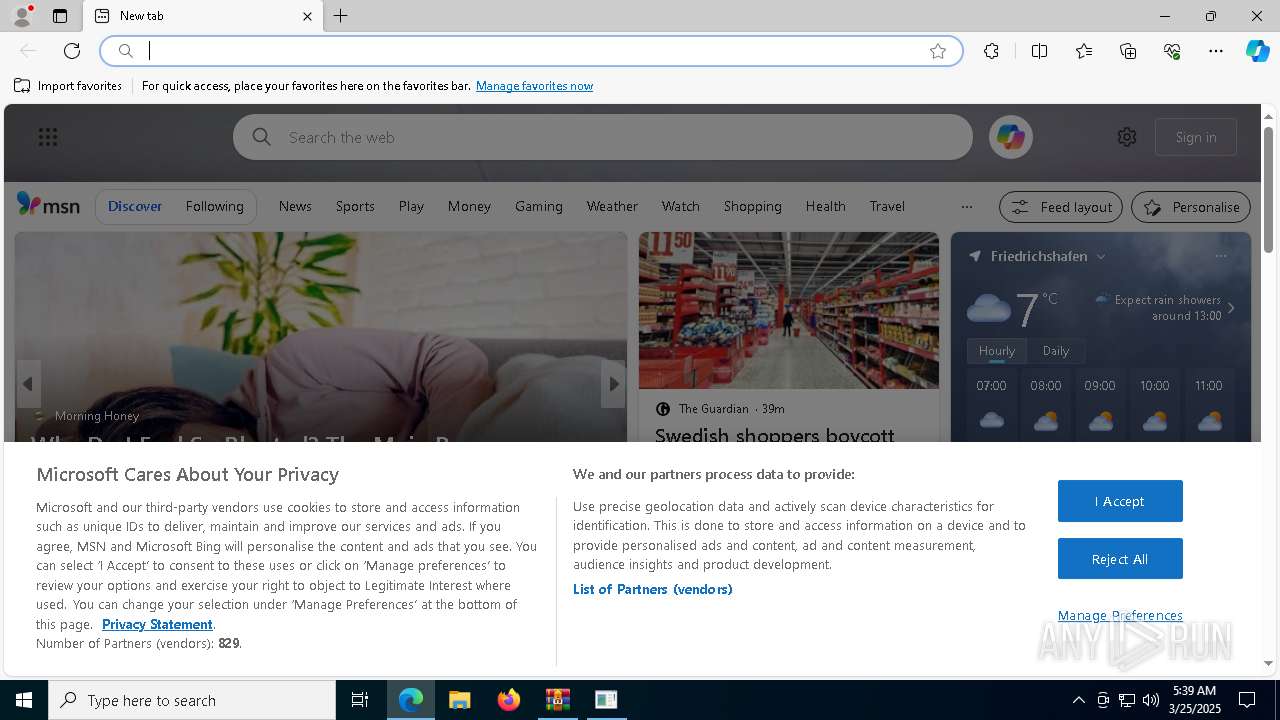Launch Firefox from taskbar
The height and width of the screenshot is (720, 1280).
508,700
